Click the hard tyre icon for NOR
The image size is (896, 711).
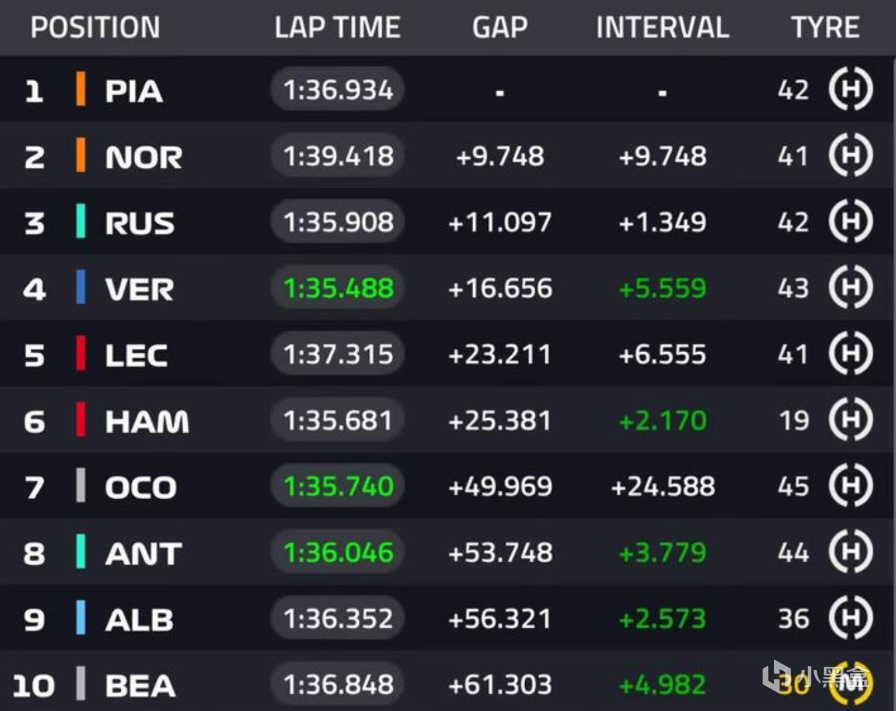[850, 156]
